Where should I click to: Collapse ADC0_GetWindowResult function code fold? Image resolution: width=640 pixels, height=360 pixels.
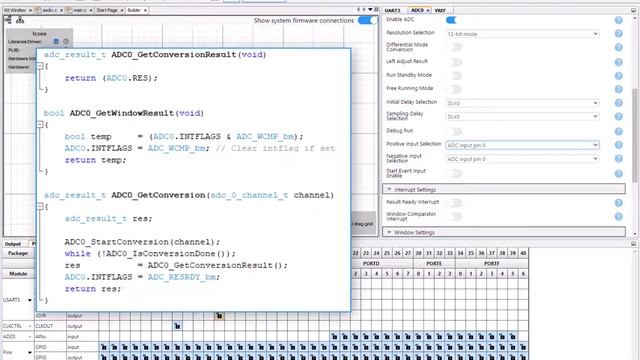(40, 124)
